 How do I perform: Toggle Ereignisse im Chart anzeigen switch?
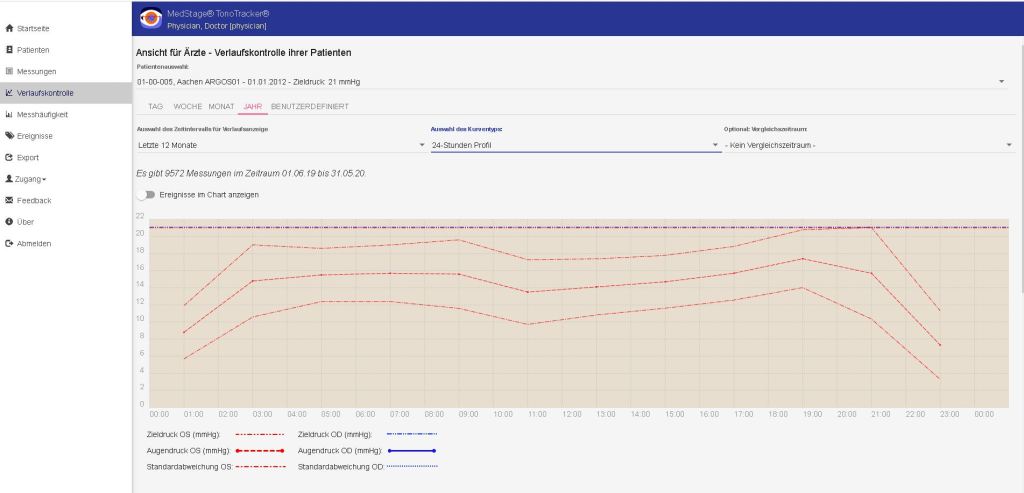(x=146, y=194)
